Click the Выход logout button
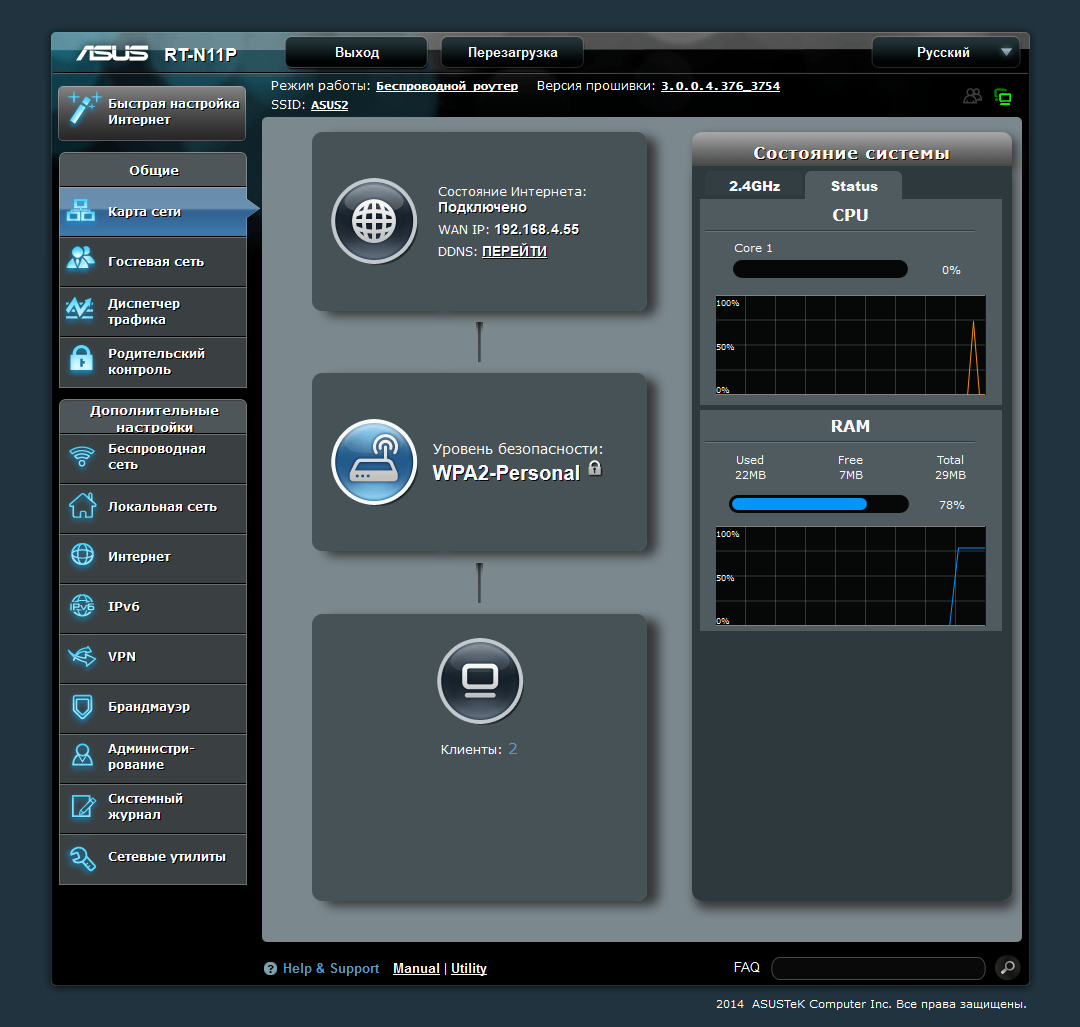 tap(357, 52)
